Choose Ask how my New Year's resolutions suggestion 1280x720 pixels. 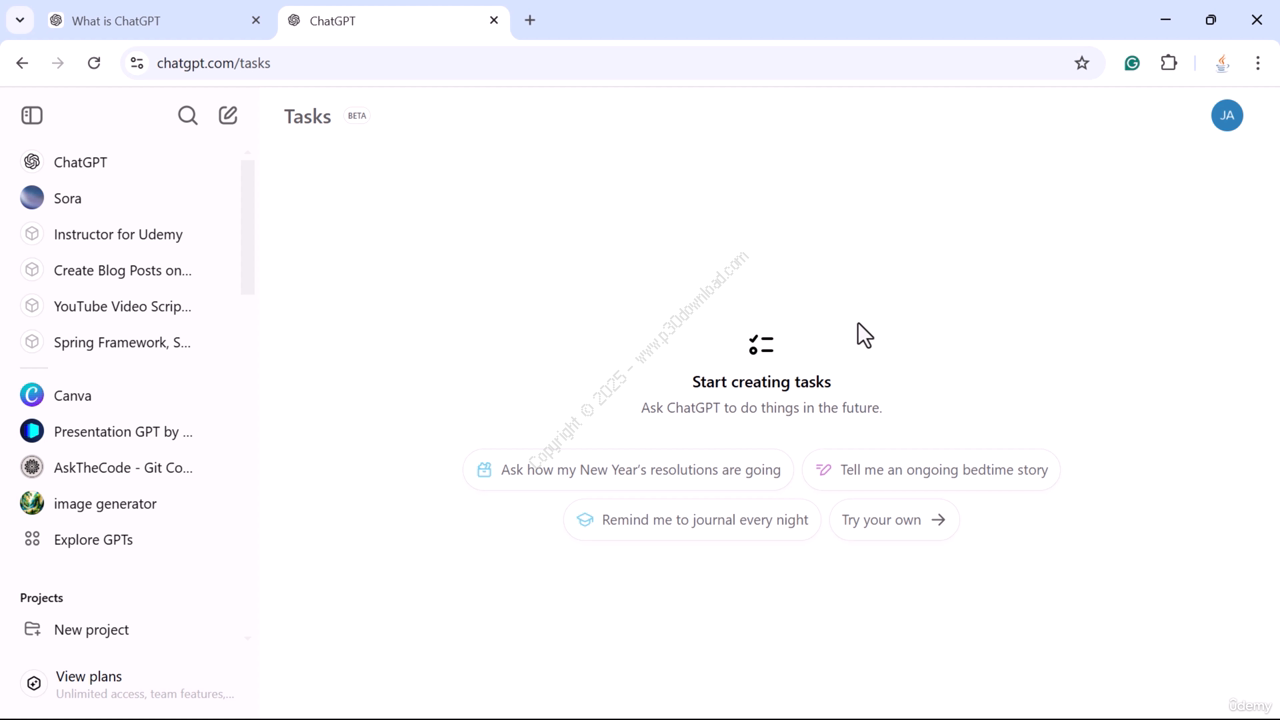coord(629,469)
